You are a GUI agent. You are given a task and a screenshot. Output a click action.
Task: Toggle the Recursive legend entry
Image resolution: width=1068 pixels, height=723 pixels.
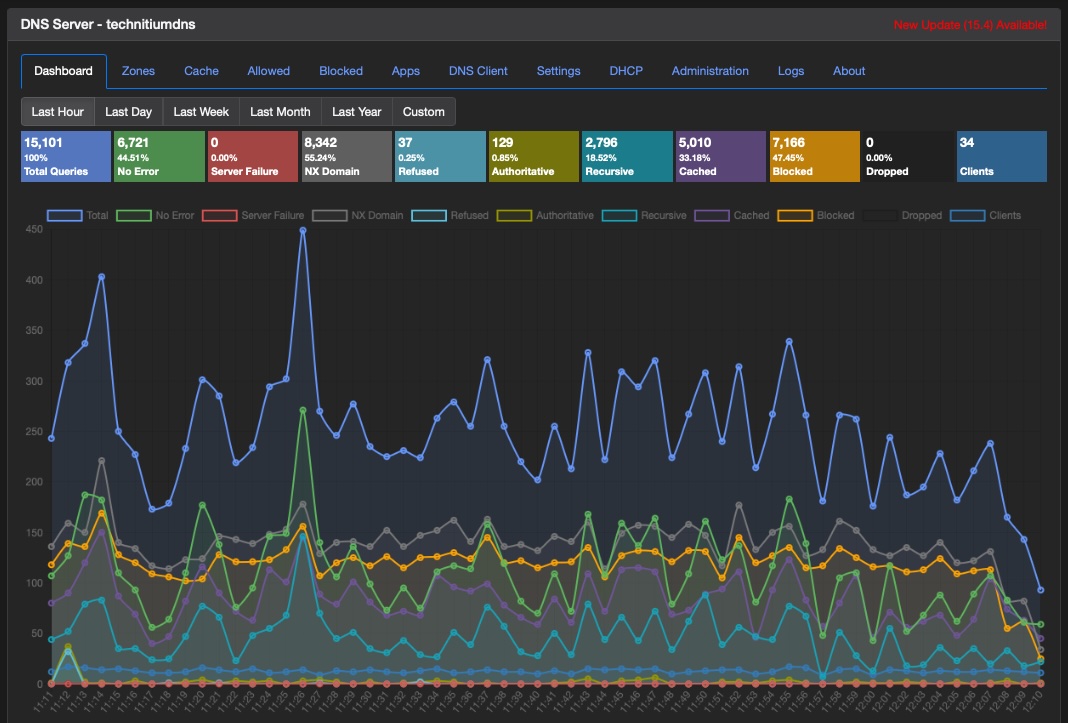click(644, 215)
